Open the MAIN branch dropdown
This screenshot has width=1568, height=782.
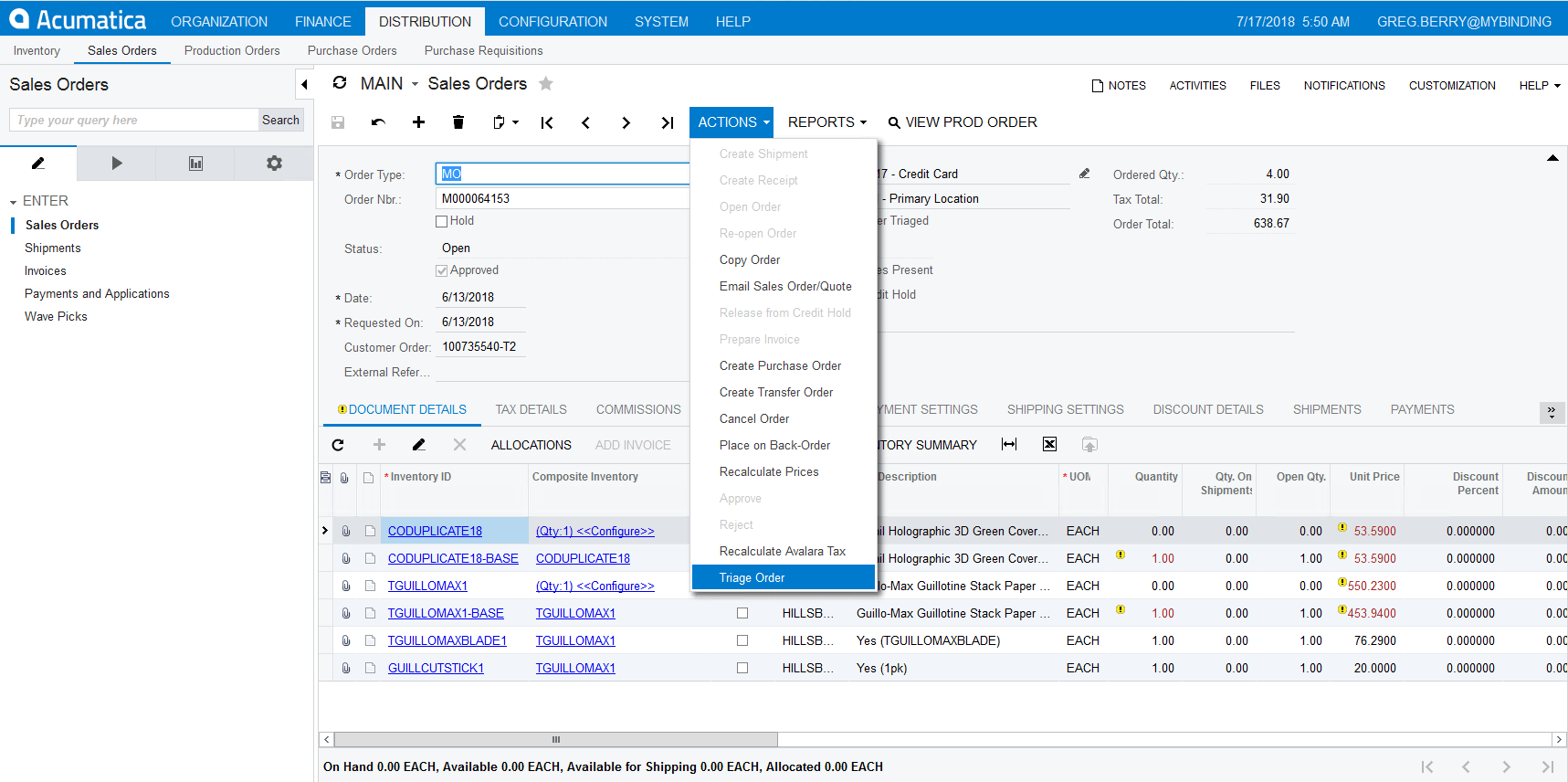coord(390,84)
